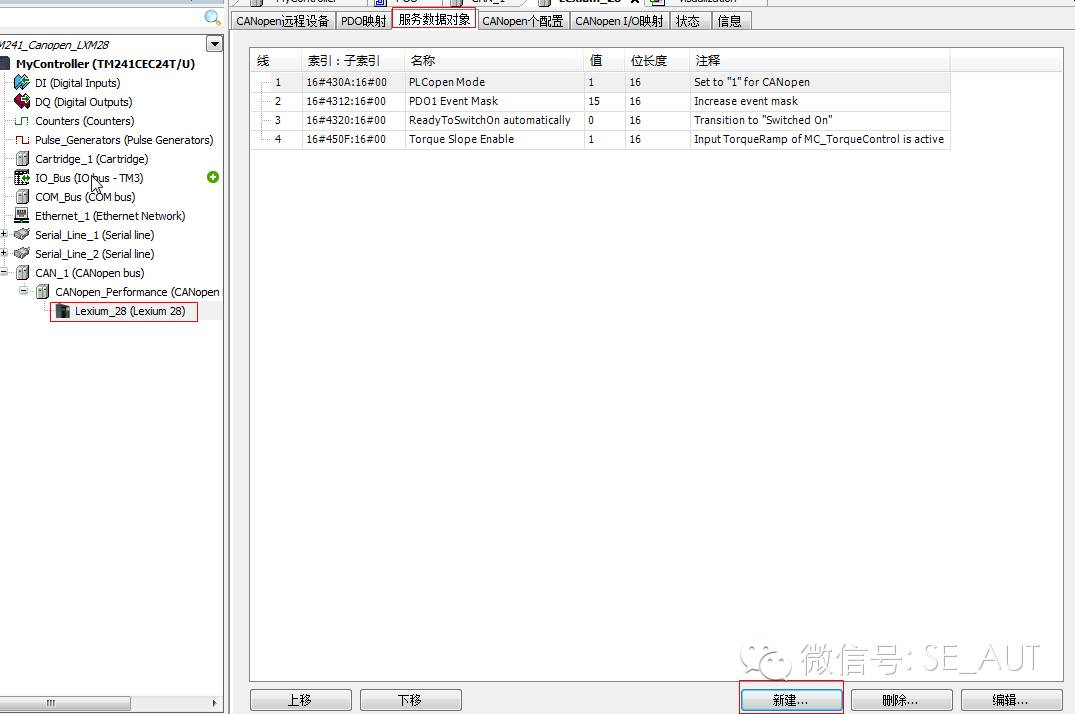Select the PDO1 Event Mask row name
Viewport: 1075px width, 714px height.
click(453, 101)
